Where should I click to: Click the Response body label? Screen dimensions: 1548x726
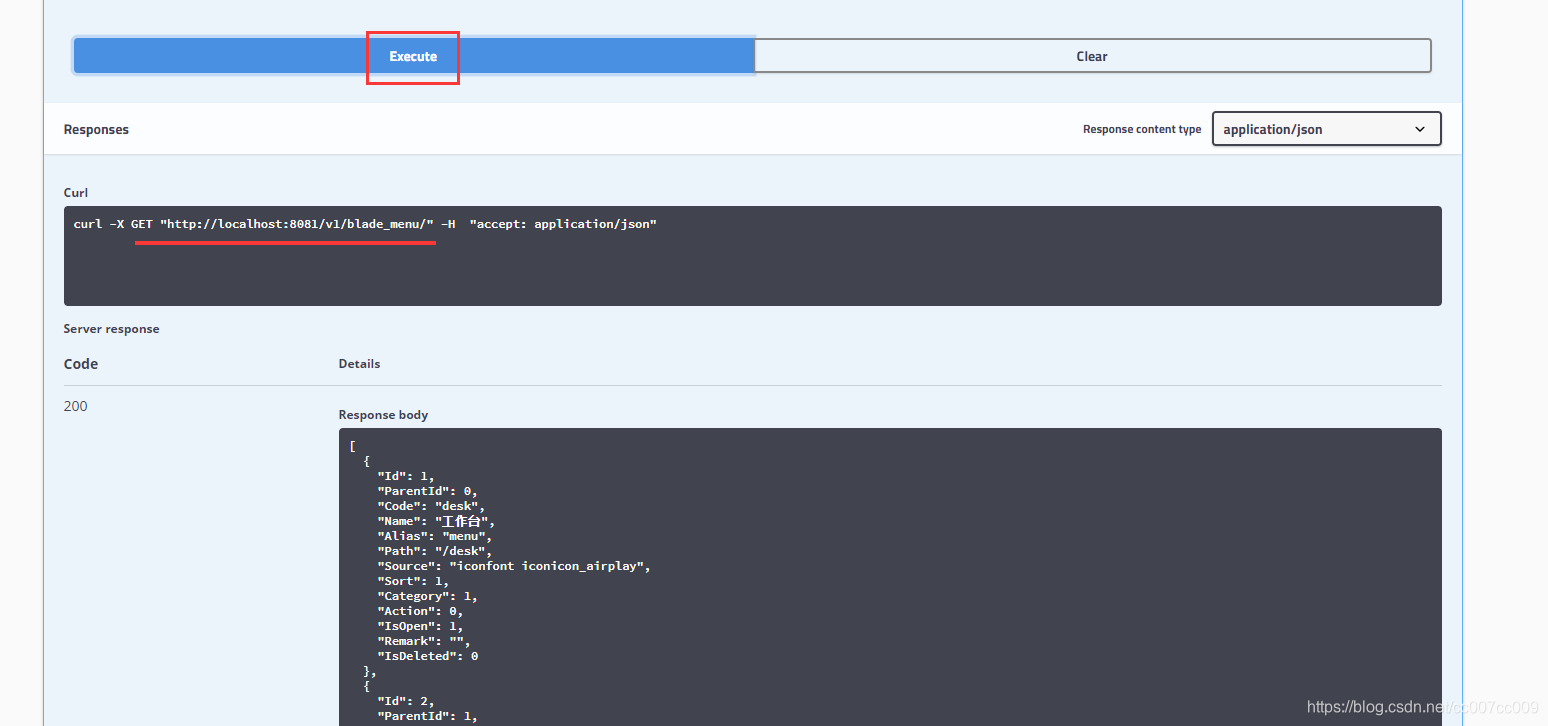coord(383,415)
